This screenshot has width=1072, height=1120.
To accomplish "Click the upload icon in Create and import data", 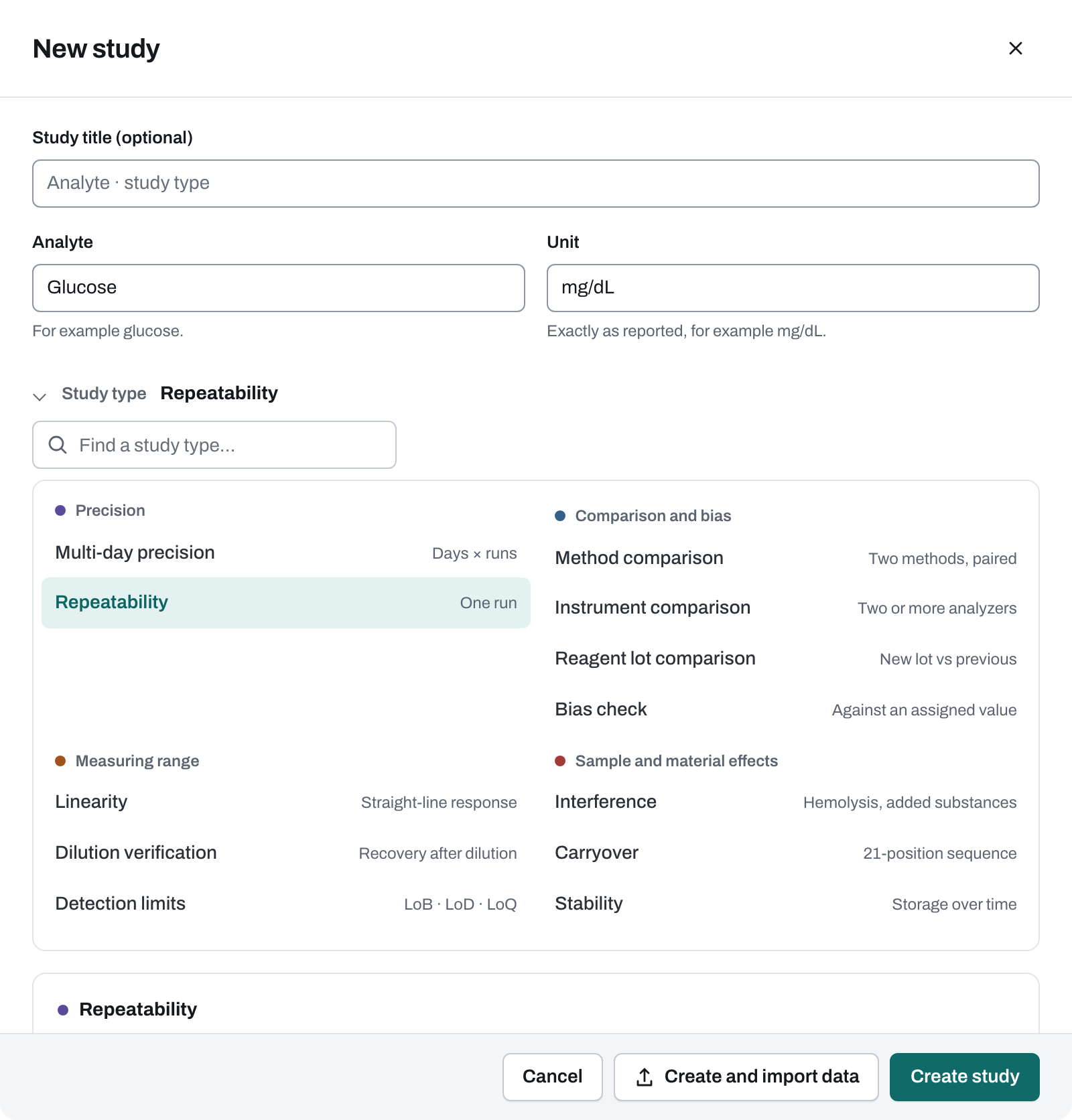I will click(645, 1077).
